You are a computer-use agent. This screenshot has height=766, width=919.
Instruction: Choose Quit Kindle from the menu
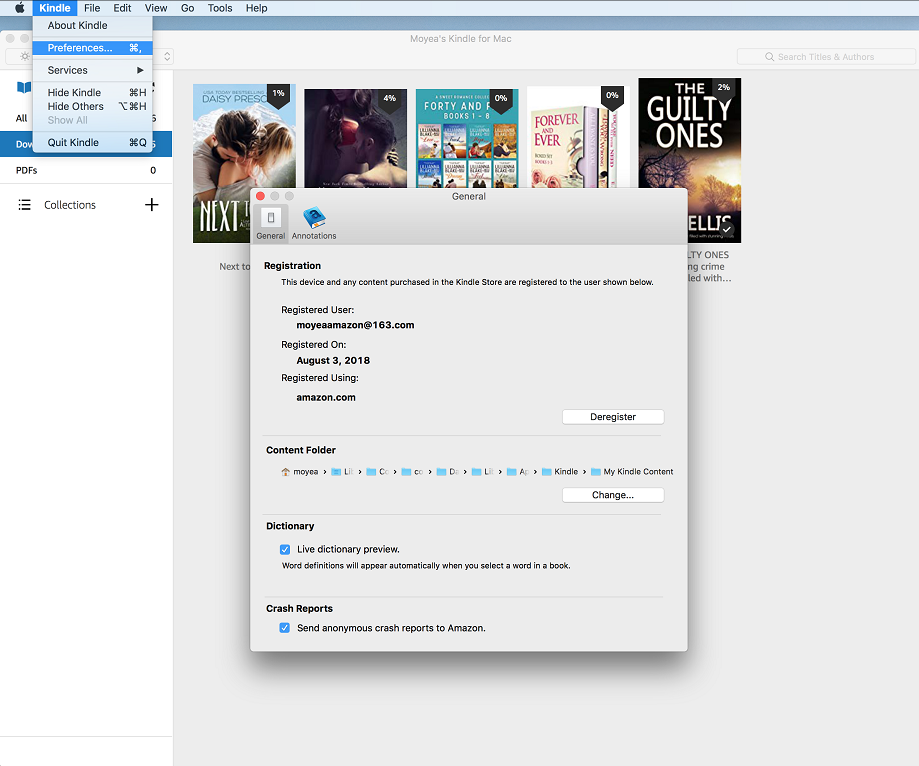(x=73, y=142)
